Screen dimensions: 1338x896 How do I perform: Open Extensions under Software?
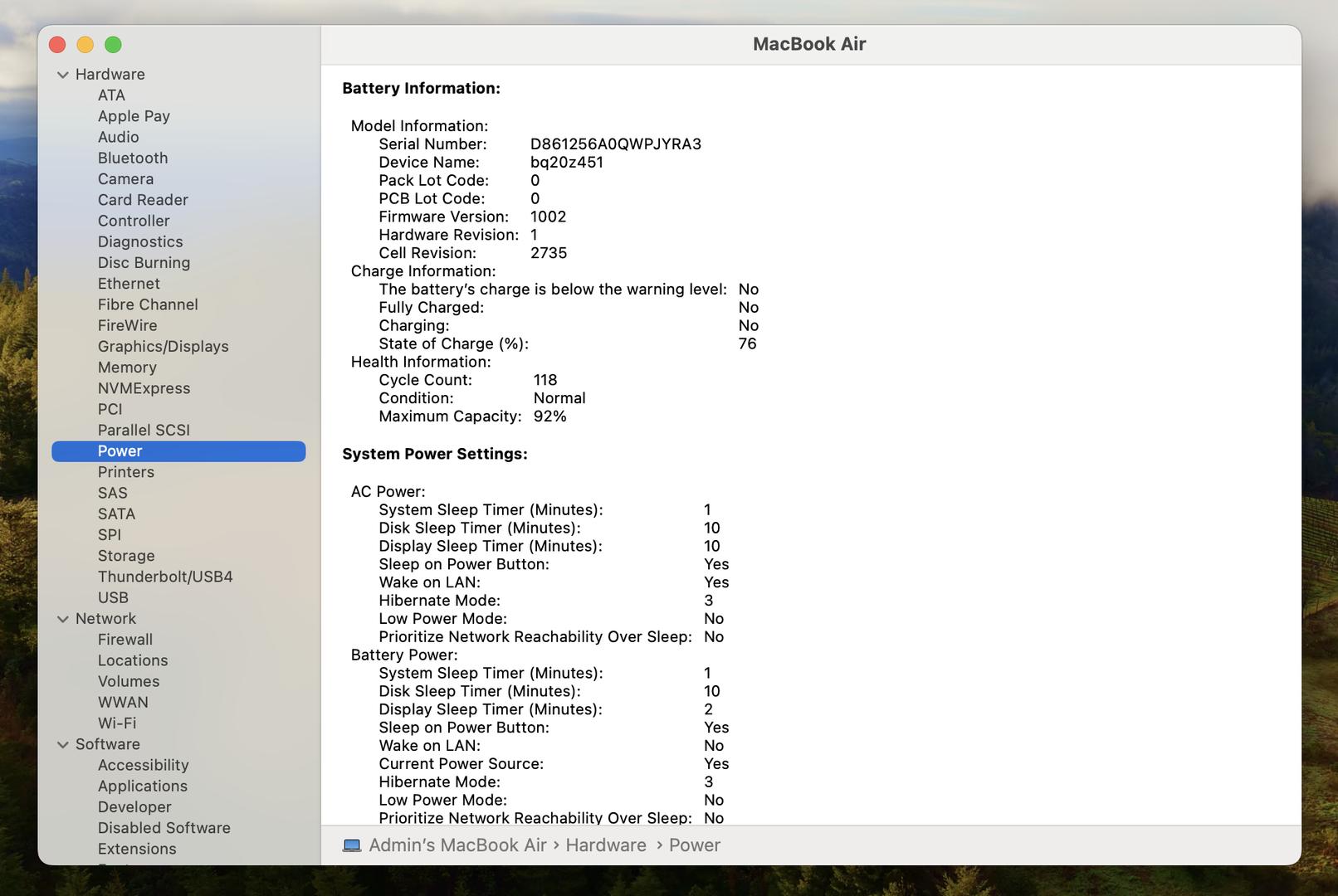click(137, 850)
